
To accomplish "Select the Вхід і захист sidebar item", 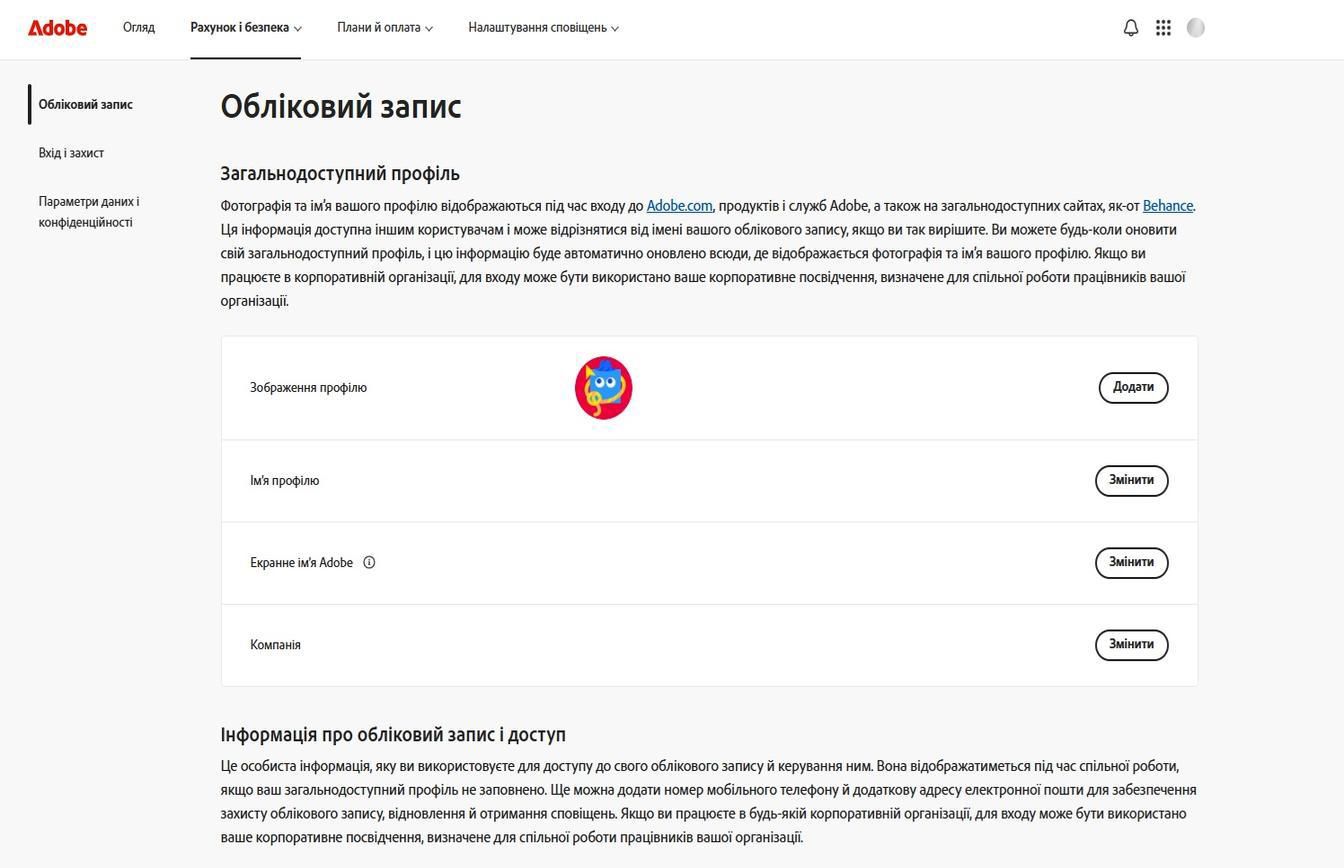I will pos(71,152).
